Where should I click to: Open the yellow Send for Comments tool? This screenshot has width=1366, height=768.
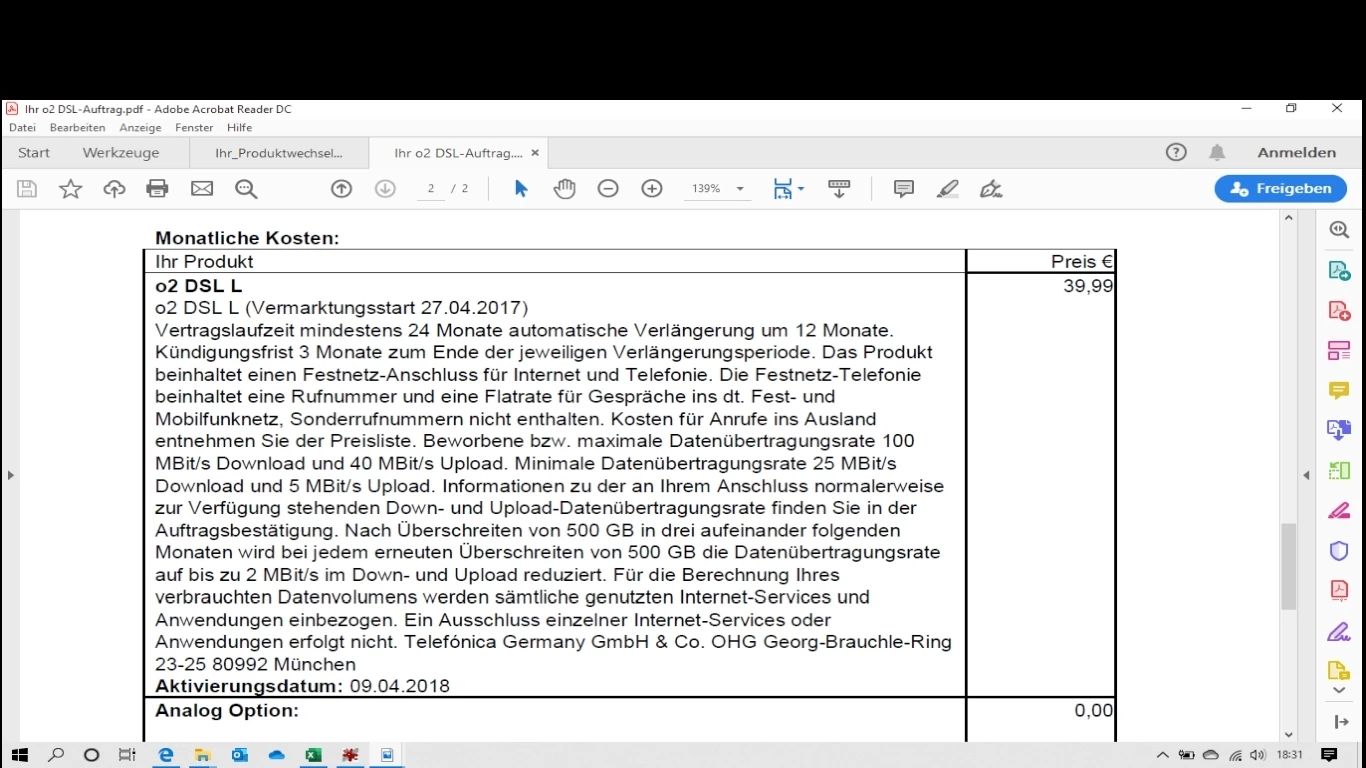[x=1339, y=670]
